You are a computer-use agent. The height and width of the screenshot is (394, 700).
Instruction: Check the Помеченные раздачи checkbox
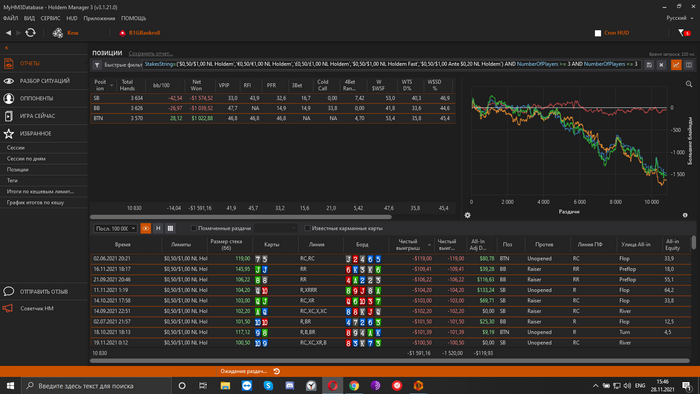[x=193, y=228]
